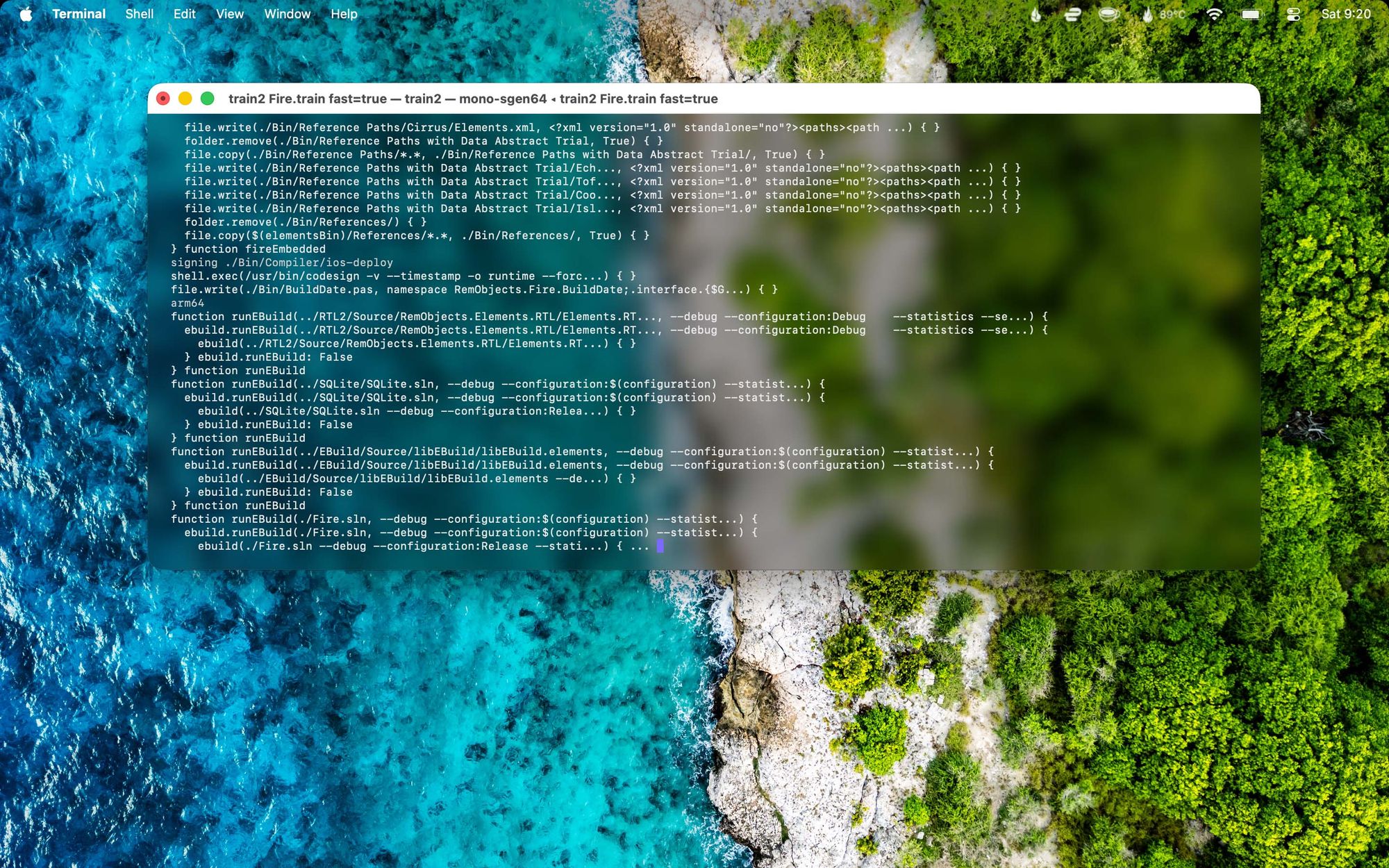
Task: Click the flame icon in menu bar
Action: tap(1035, 14)
